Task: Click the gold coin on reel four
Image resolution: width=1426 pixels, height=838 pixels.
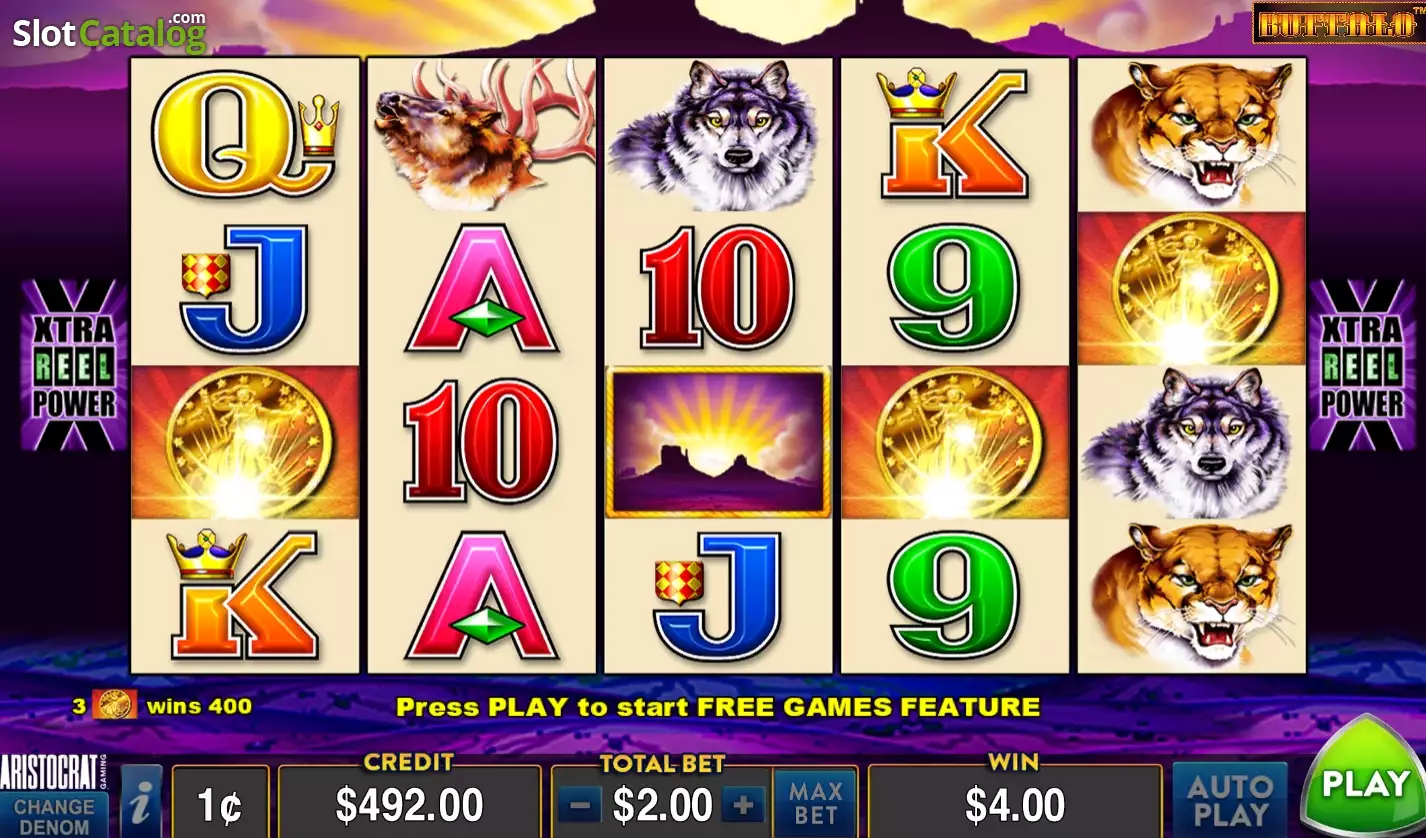Action: (x=955, y=442)
